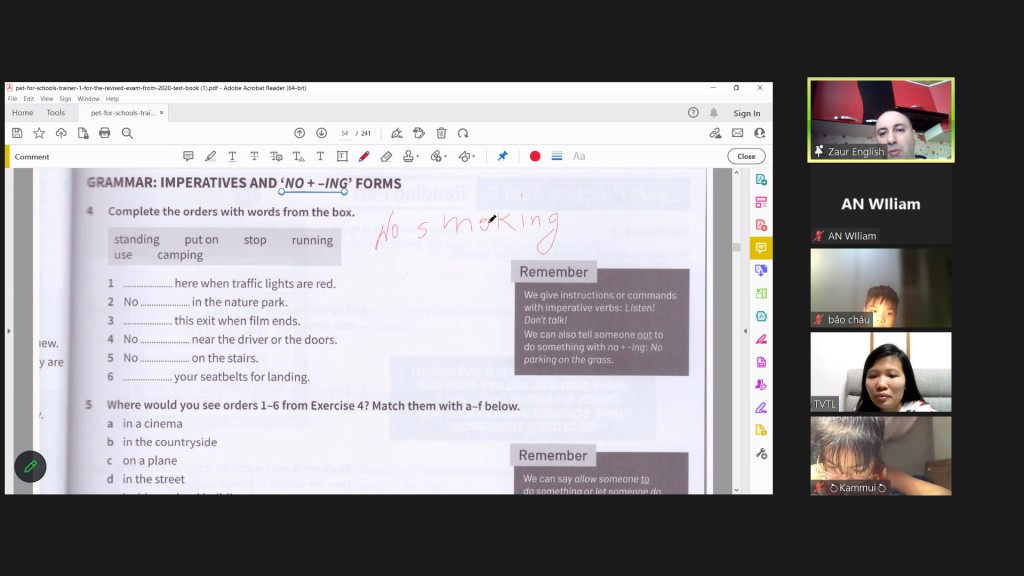Select the highlighter text tool
The width and height of the screenshot is (1024, 576).
[x=210, y=156]
